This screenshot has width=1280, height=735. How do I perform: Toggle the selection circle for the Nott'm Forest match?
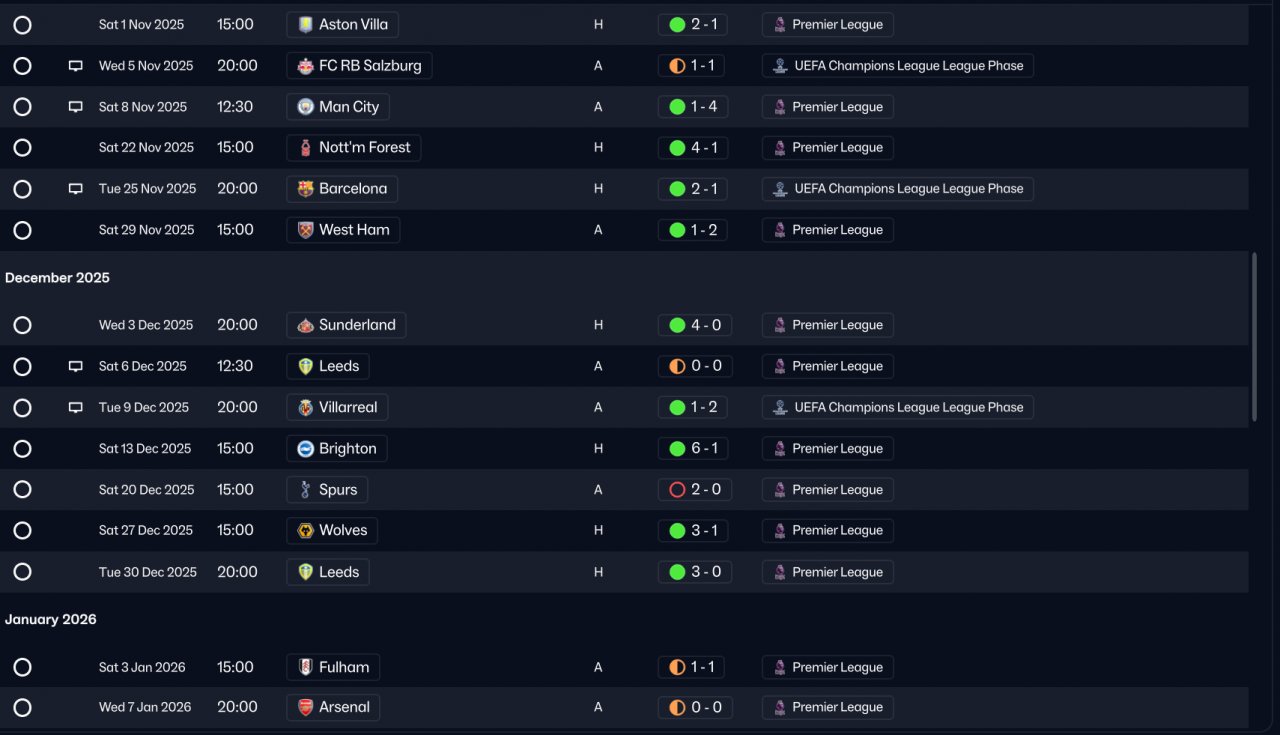22,148
